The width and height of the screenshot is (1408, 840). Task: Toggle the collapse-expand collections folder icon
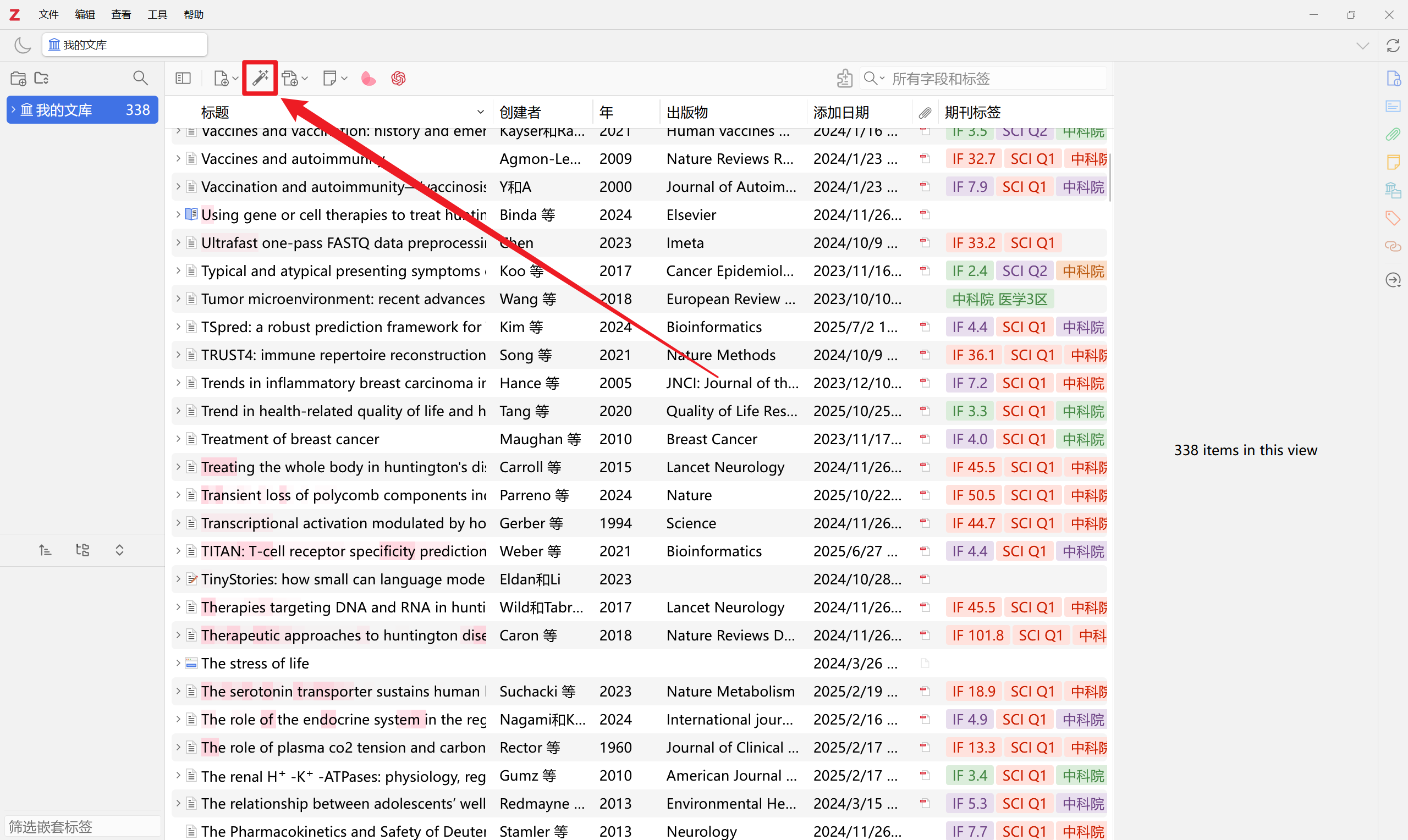point(41,78)
